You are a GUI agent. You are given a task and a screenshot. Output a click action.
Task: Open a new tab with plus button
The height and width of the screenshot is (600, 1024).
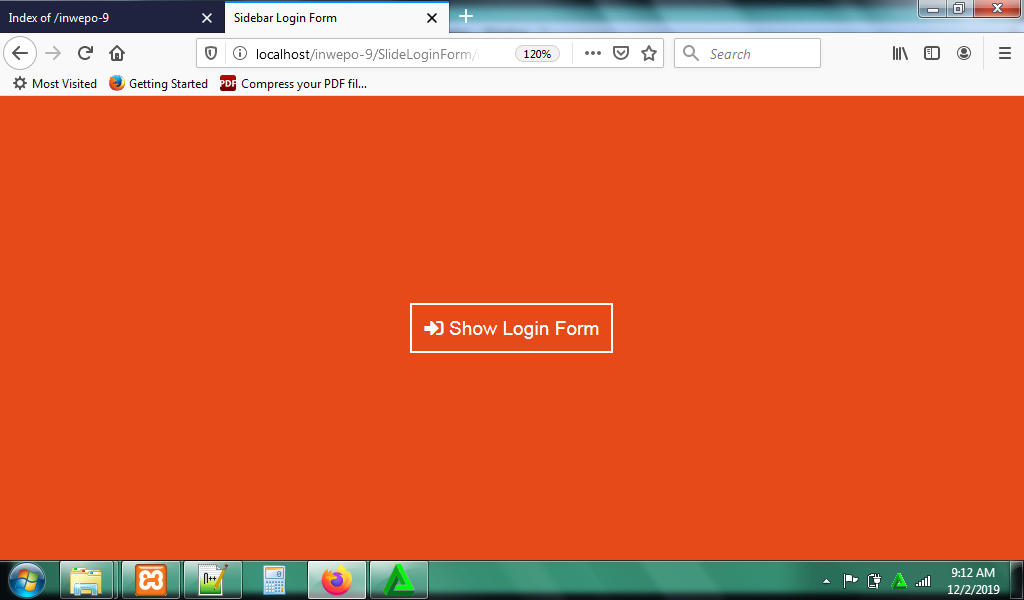click(466, 16)
